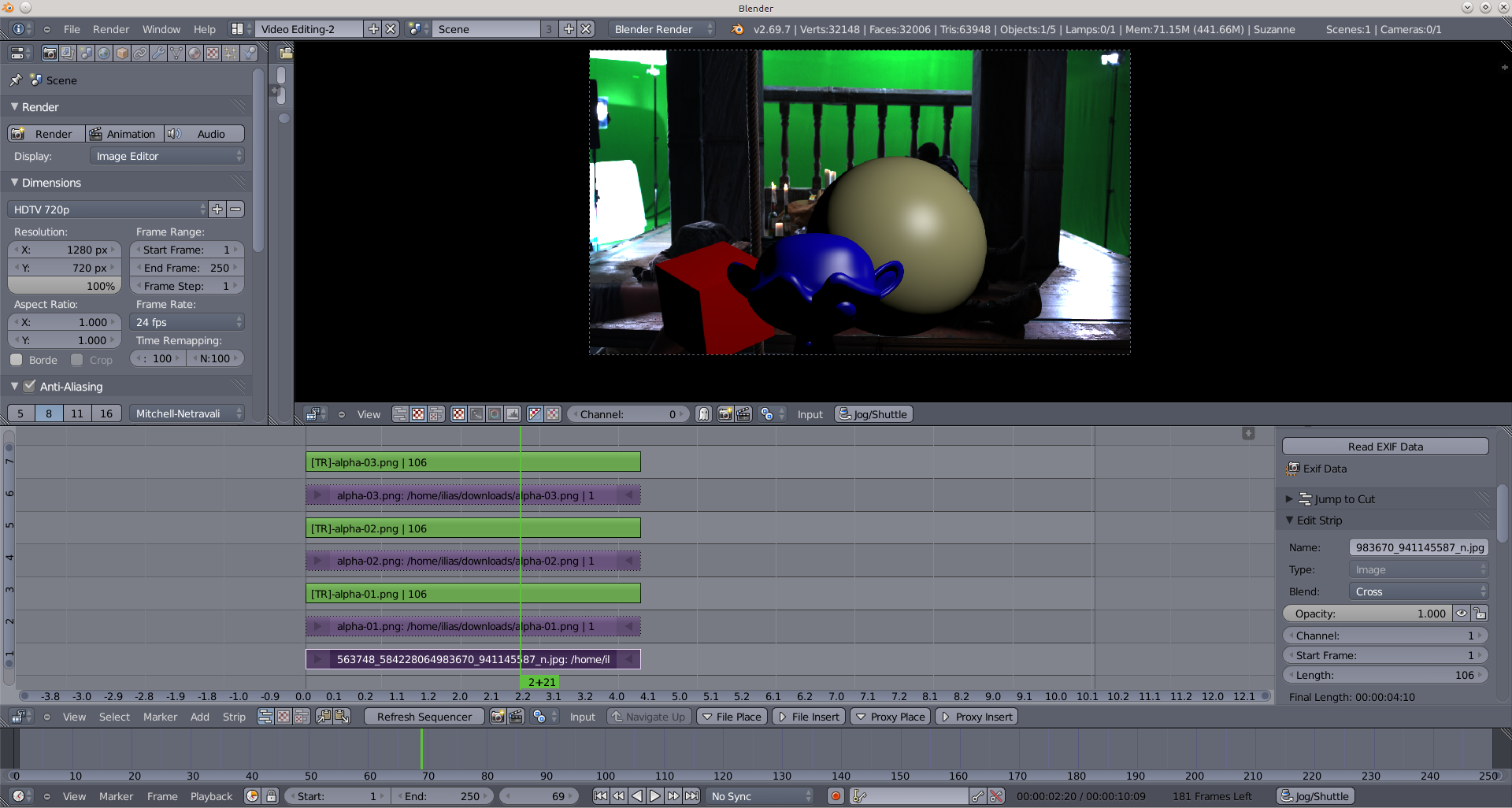The image size is (1512, 808).
Task: Click the Read EXIF Data button
Action: (1385, 447)
